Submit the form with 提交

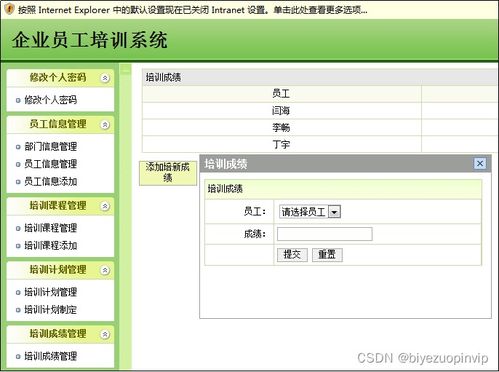(292, 255)
